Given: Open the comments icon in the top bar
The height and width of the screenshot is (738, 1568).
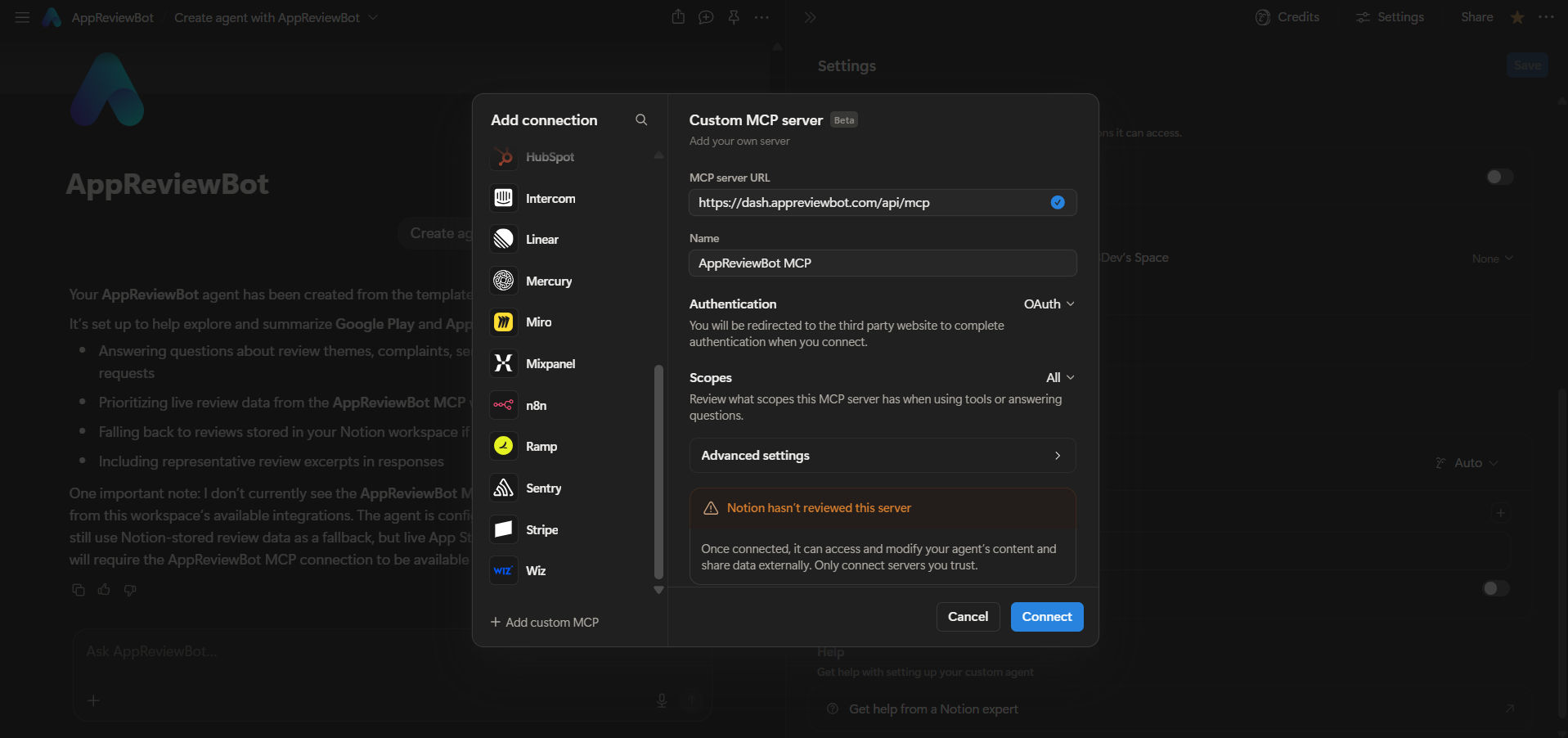Looking at the screenshot, I should (x=706, y=17).
